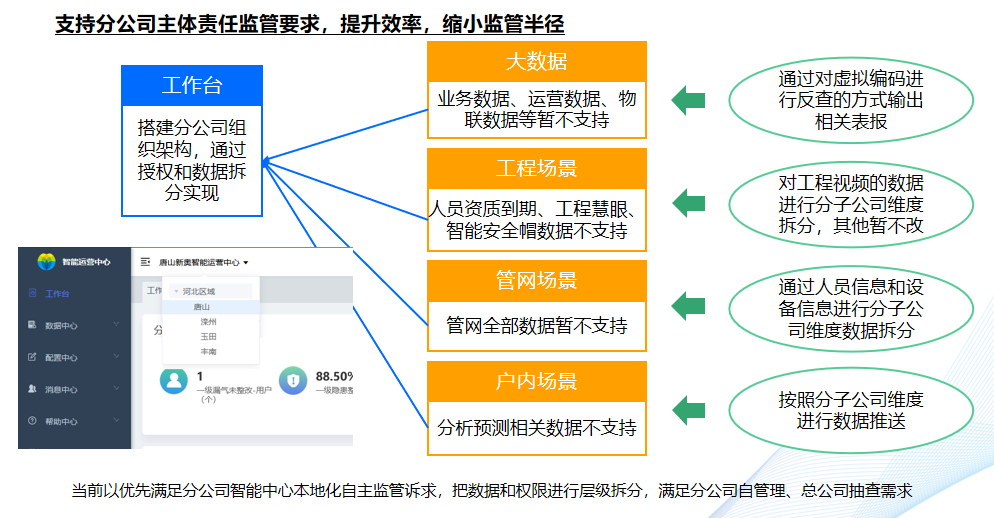Click the shield icon beside 88.50%
Viewport: 994px width, 518px height.
(292, 380)
